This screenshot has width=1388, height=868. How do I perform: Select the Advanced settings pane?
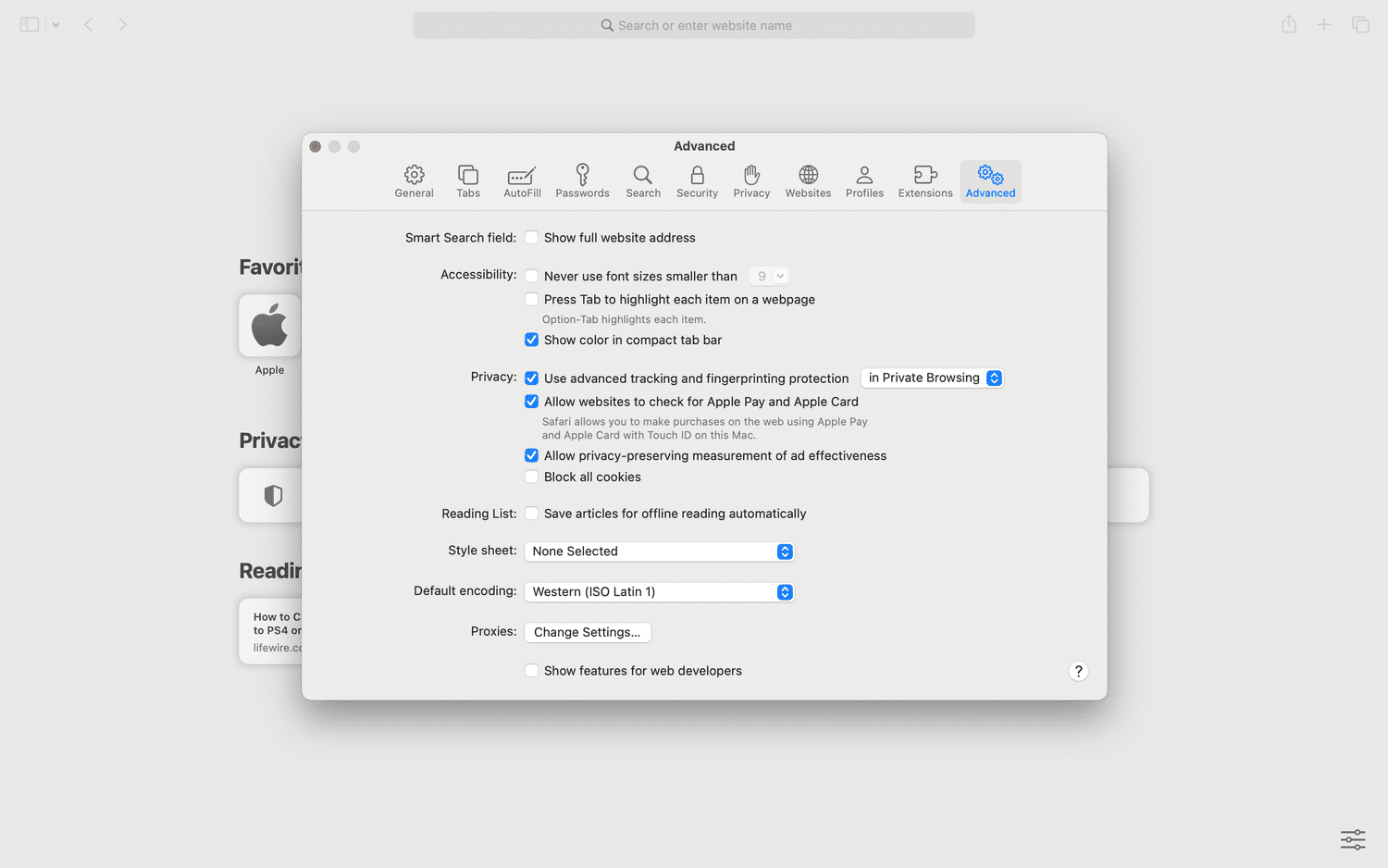(990, 181)
